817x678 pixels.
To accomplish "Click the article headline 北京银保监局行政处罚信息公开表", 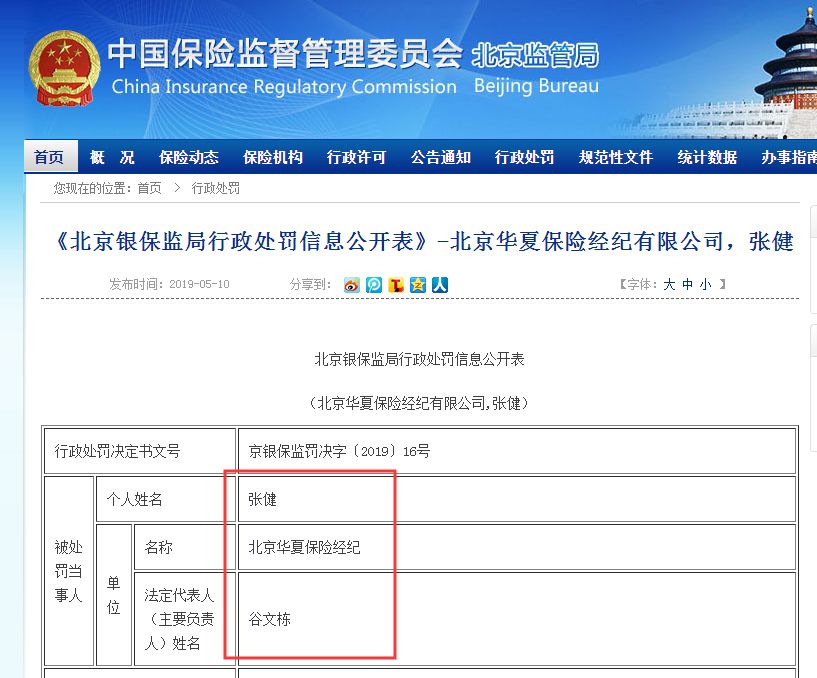I will [x=425, y=241].
